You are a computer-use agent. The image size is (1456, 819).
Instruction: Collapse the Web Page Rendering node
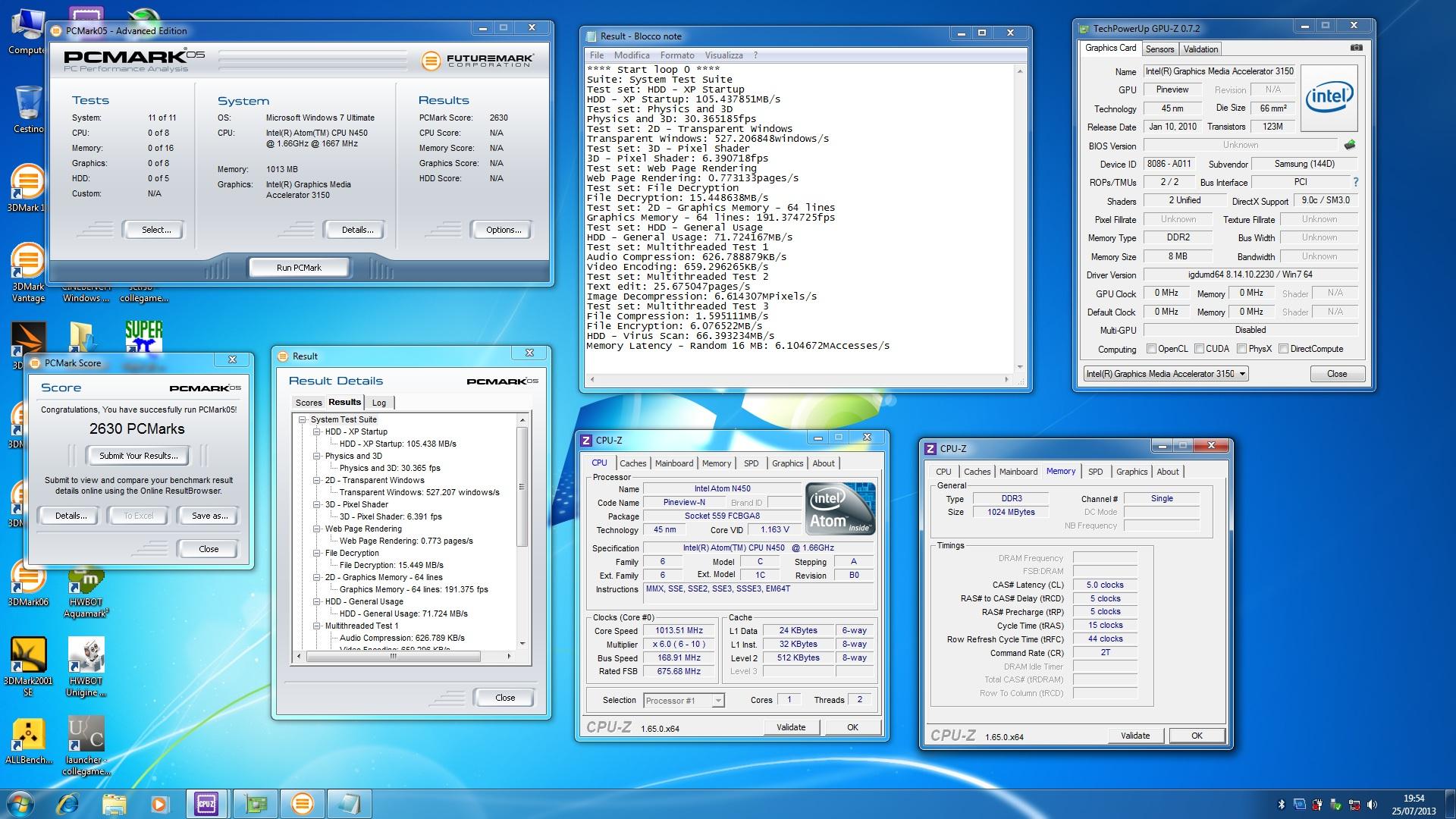tap(317, 529)
